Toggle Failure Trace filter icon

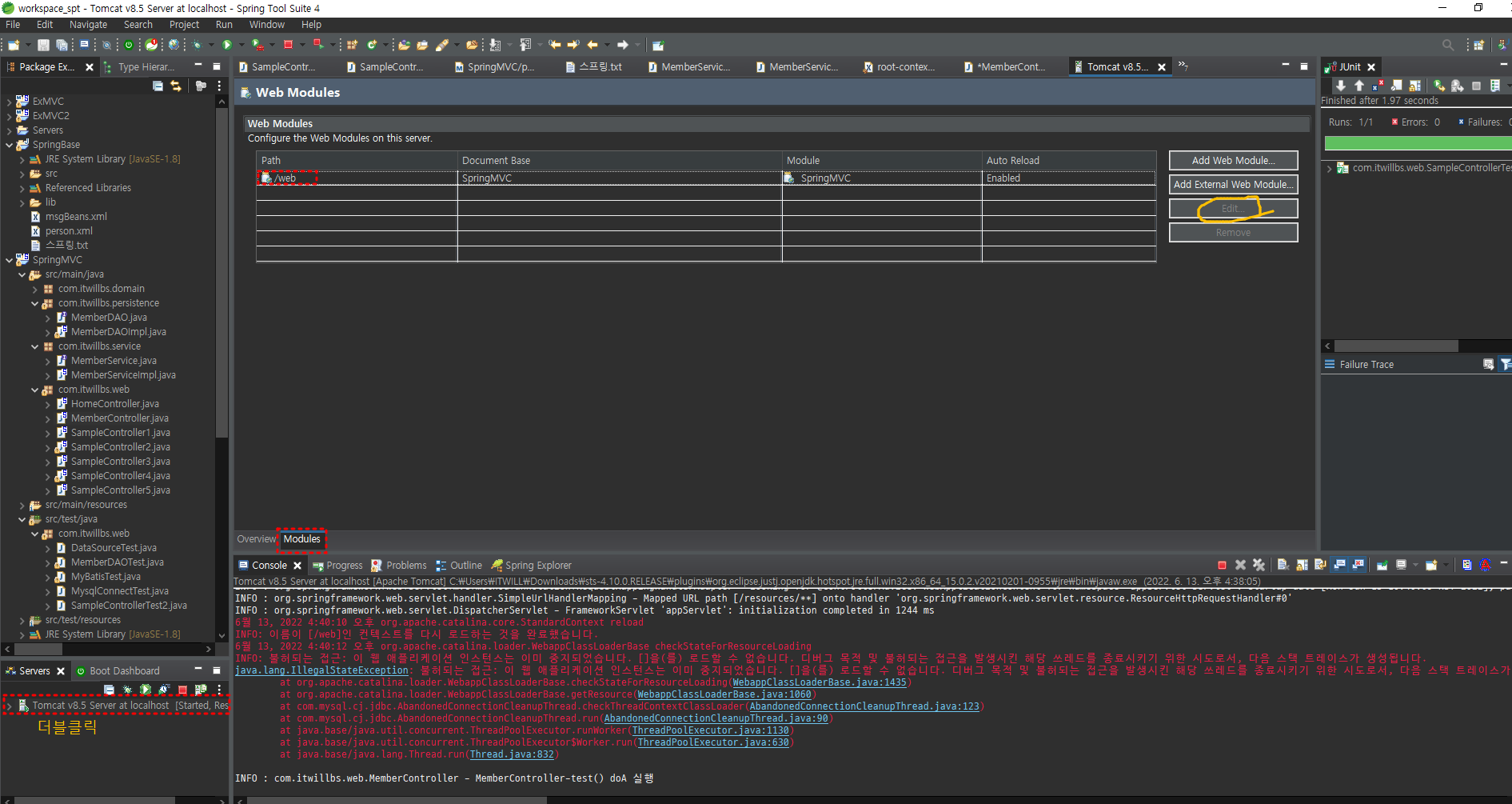pos(1506,364)
